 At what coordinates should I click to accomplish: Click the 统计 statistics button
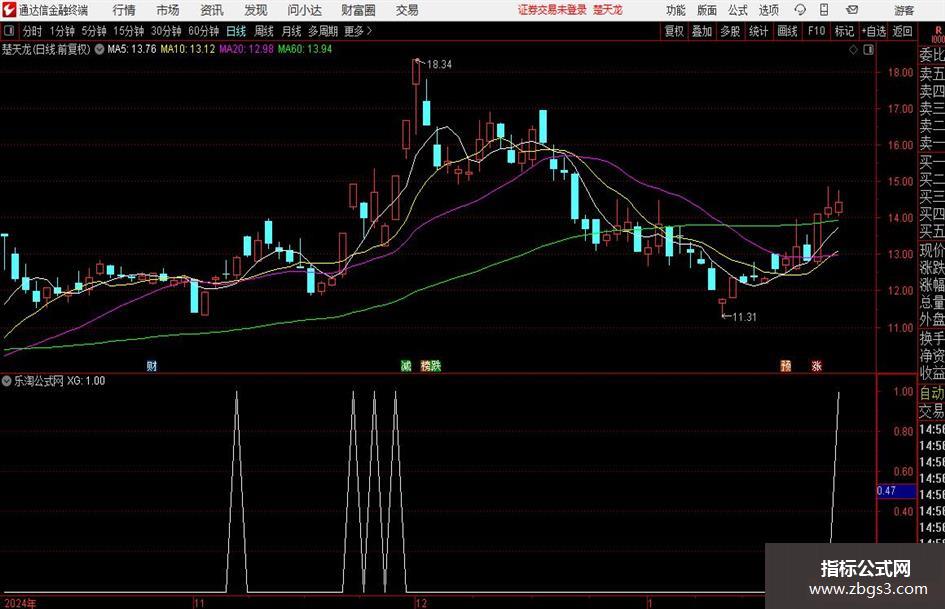[759, 31]
